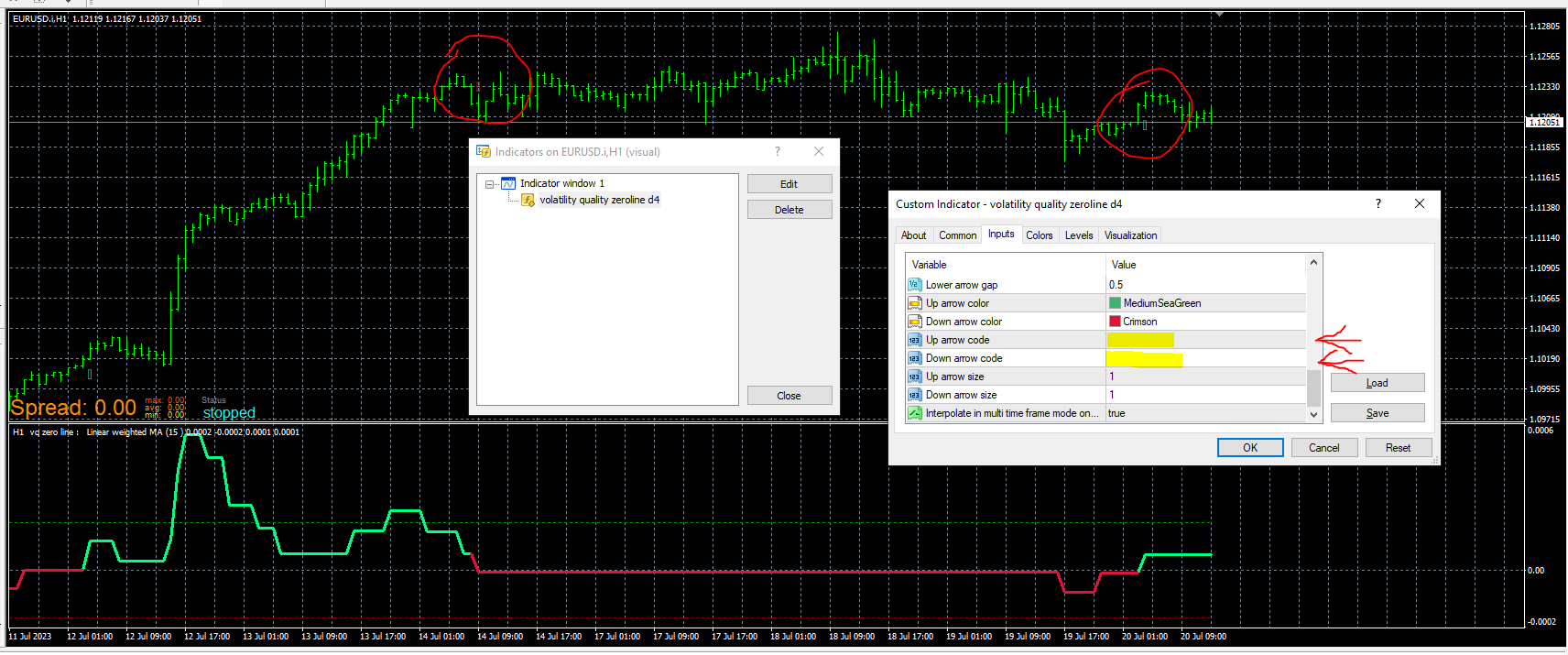Image resolution: width=1568 pixels, height=655 pixels.
Task: Click the Up arrow code value field
Action: coord(1205,340)
